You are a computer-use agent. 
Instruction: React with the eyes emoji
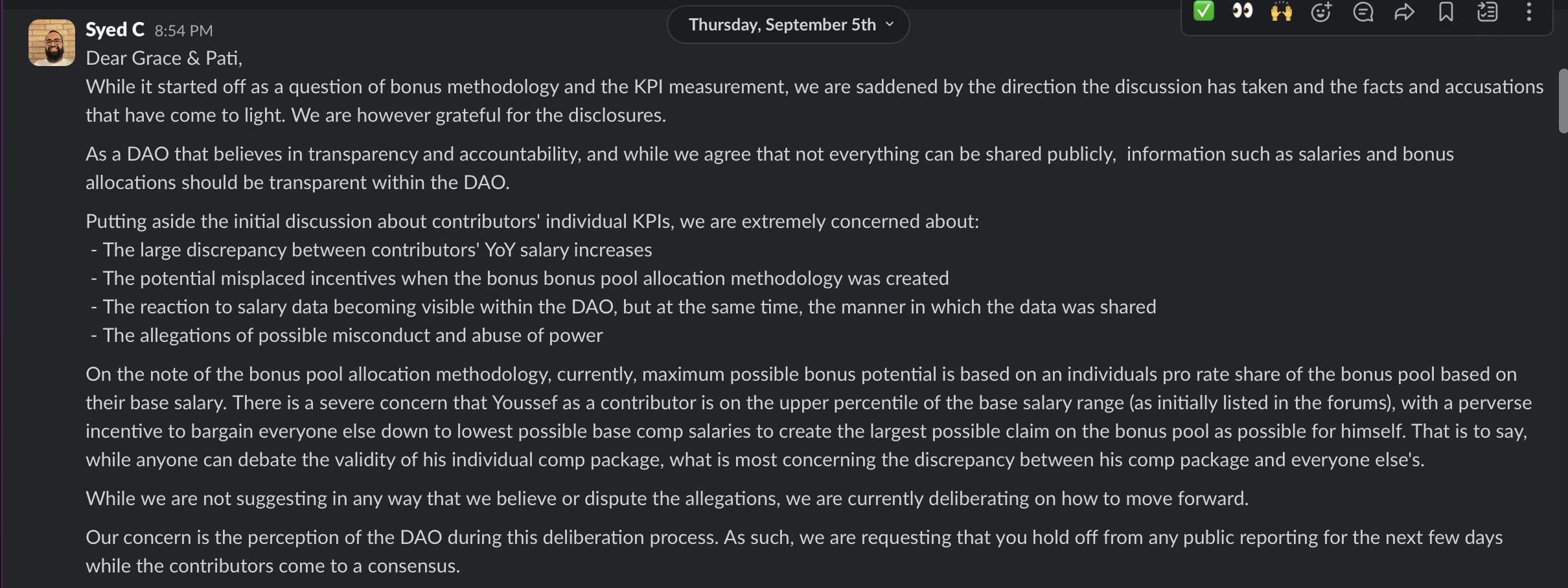[1242, 12]
